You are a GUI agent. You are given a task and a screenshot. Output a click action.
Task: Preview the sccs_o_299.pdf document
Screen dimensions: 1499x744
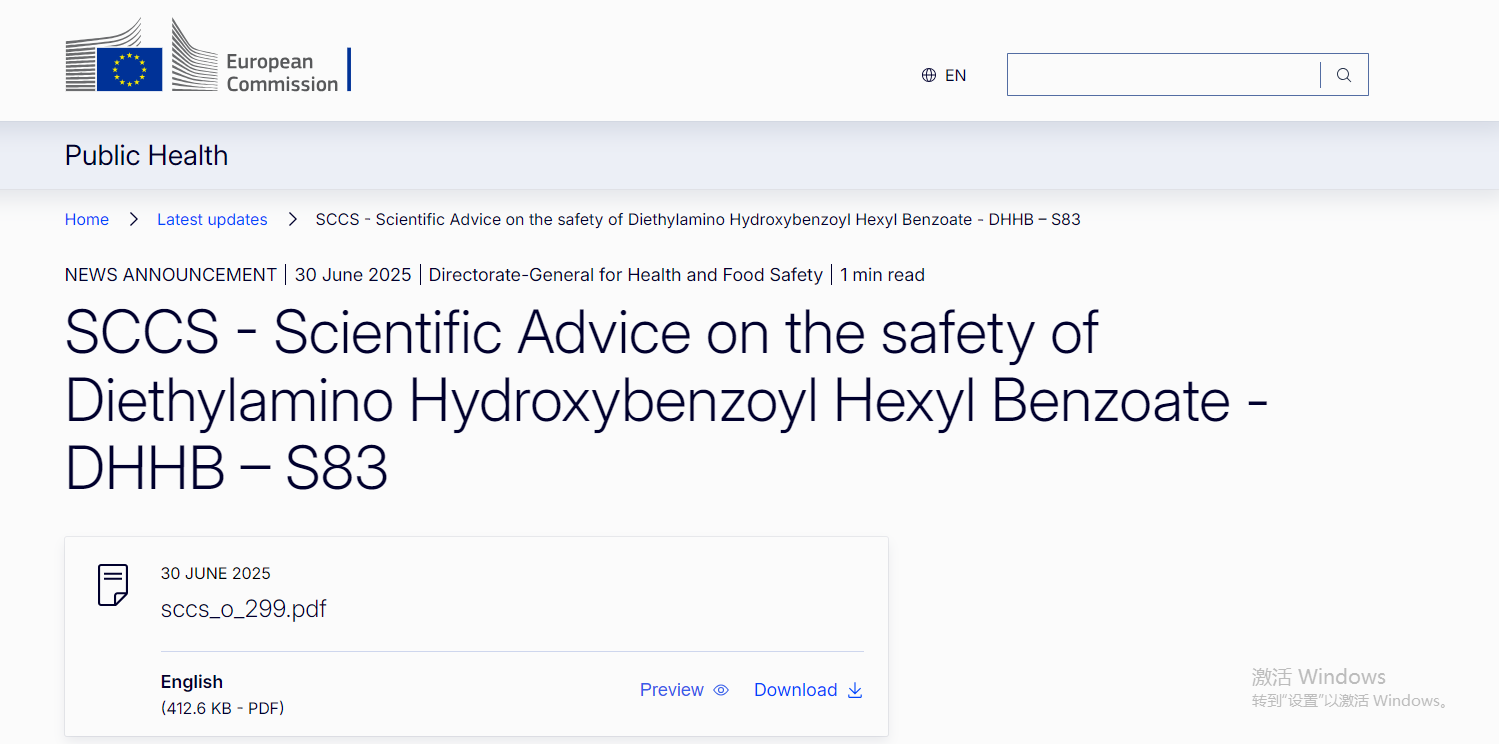tap(671, 690)
